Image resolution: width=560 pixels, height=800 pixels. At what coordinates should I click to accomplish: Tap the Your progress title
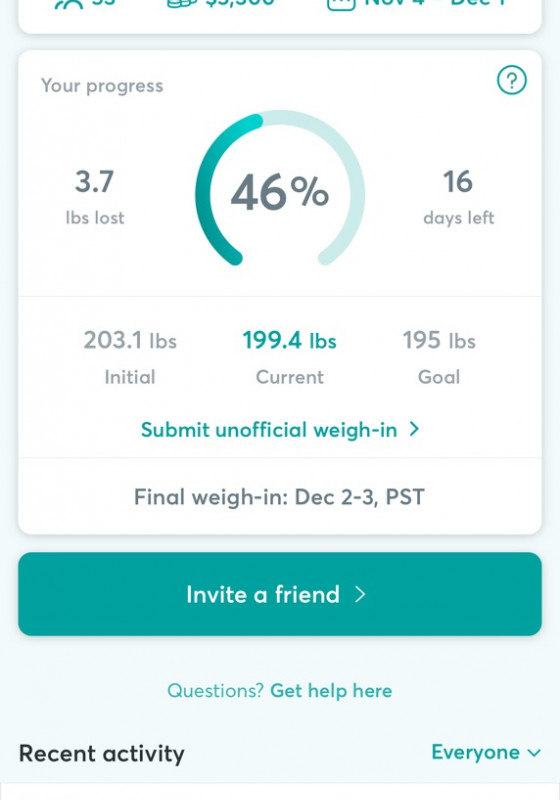click(102, 86)
